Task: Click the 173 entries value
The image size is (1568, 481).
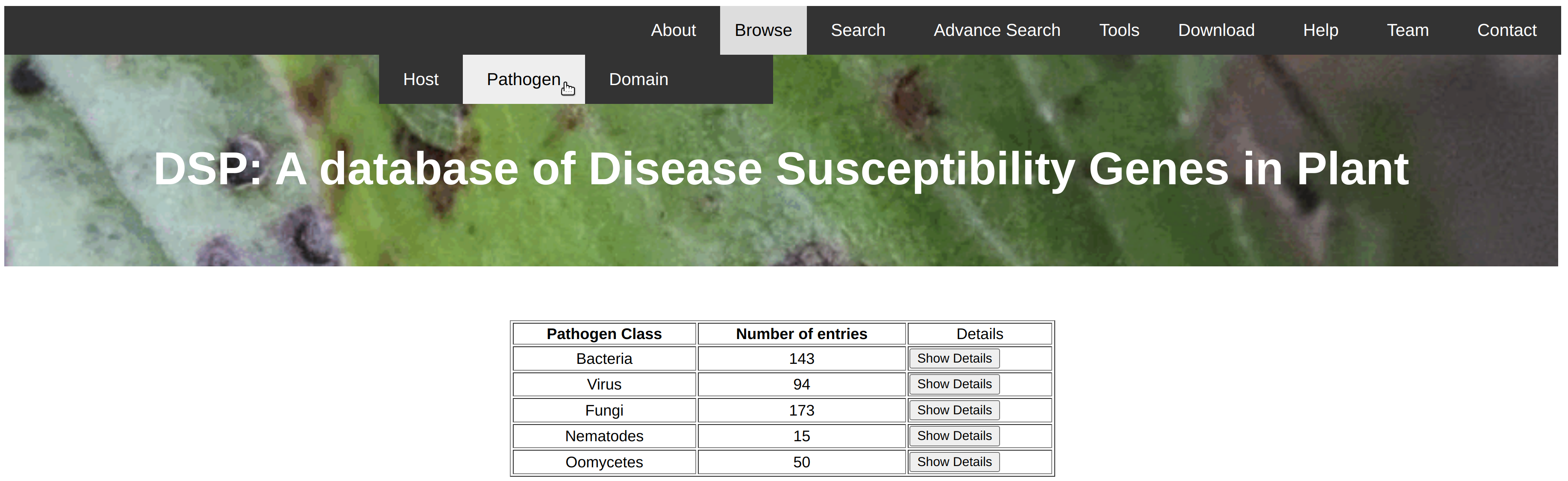Action: (x=801, y=410)
